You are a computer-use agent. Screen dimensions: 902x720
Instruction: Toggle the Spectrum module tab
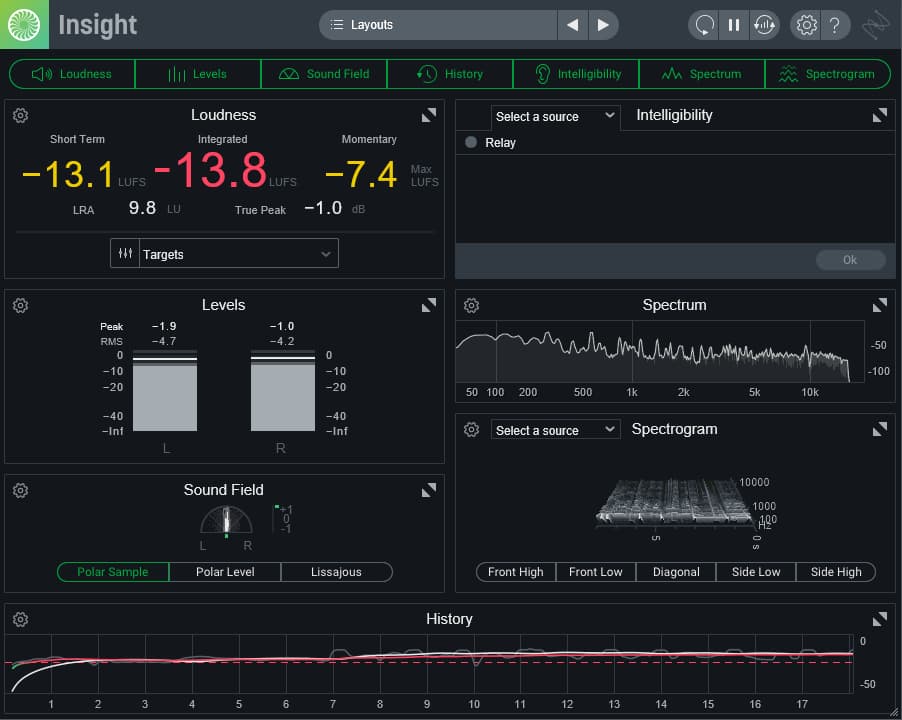coord(702,74)
